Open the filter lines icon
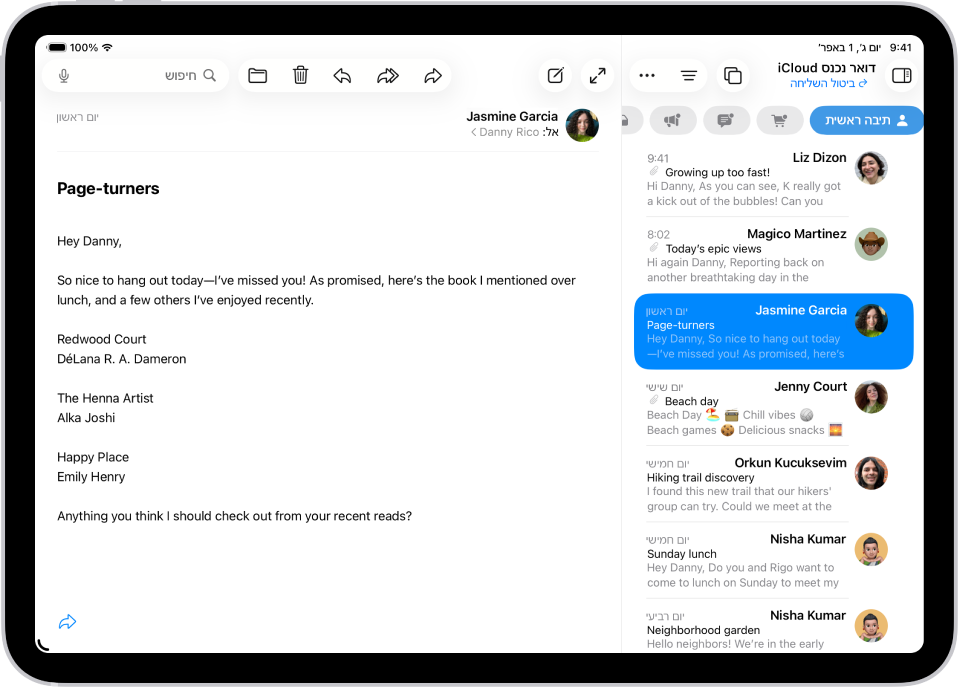 689,75
